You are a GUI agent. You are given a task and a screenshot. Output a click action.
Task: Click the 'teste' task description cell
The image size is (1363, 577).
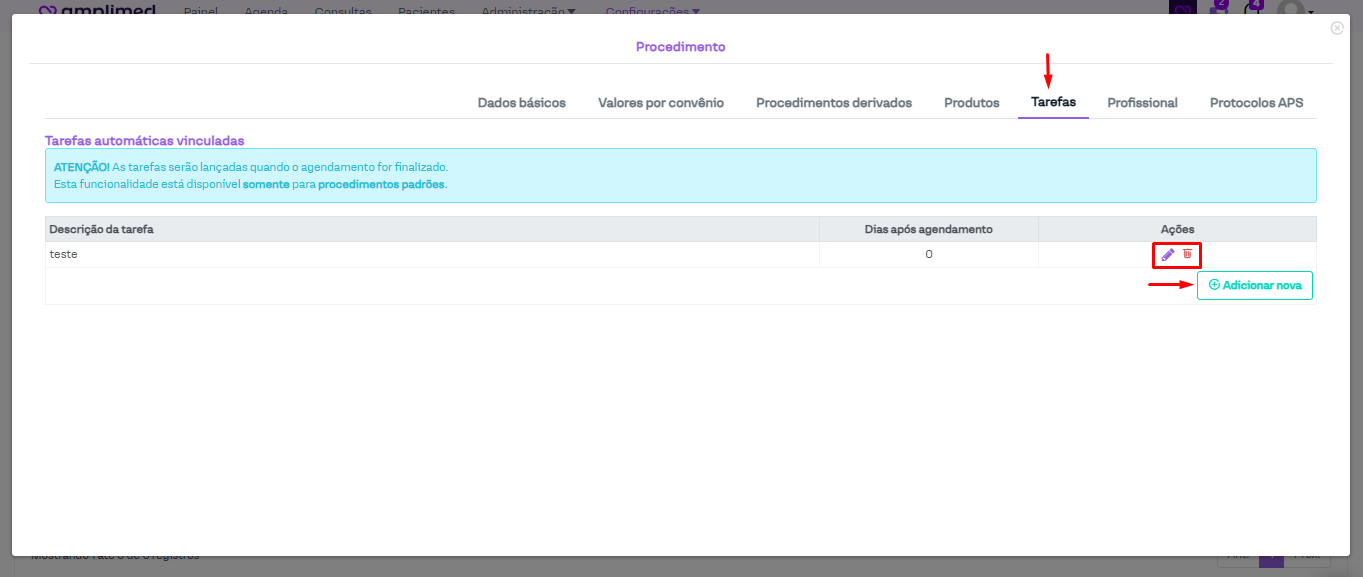64,254
